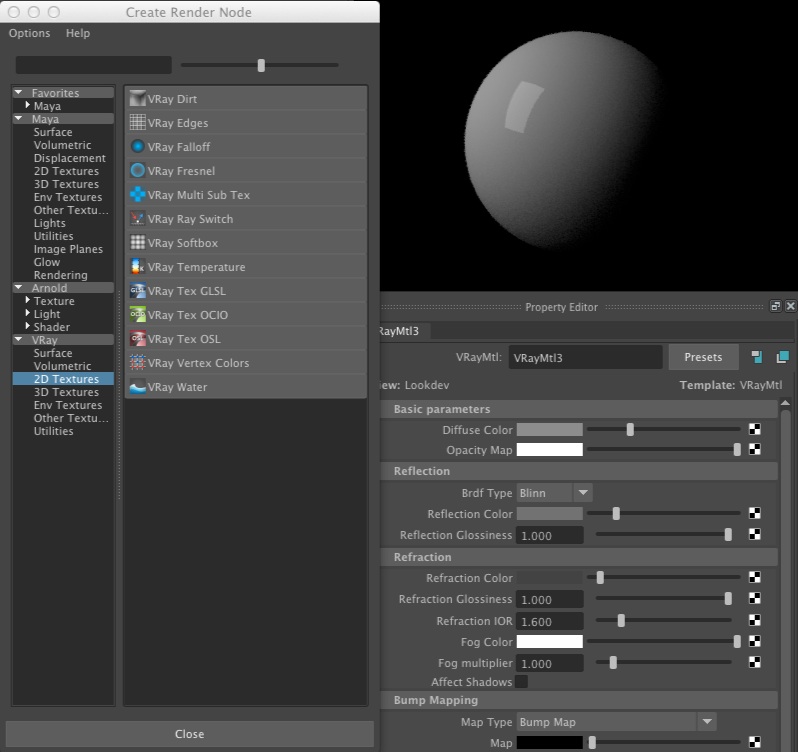This screenshot has width=798, height=752.
Task: Collapse the VRay category
Action: pyautogui.click(x=19, y=339)
